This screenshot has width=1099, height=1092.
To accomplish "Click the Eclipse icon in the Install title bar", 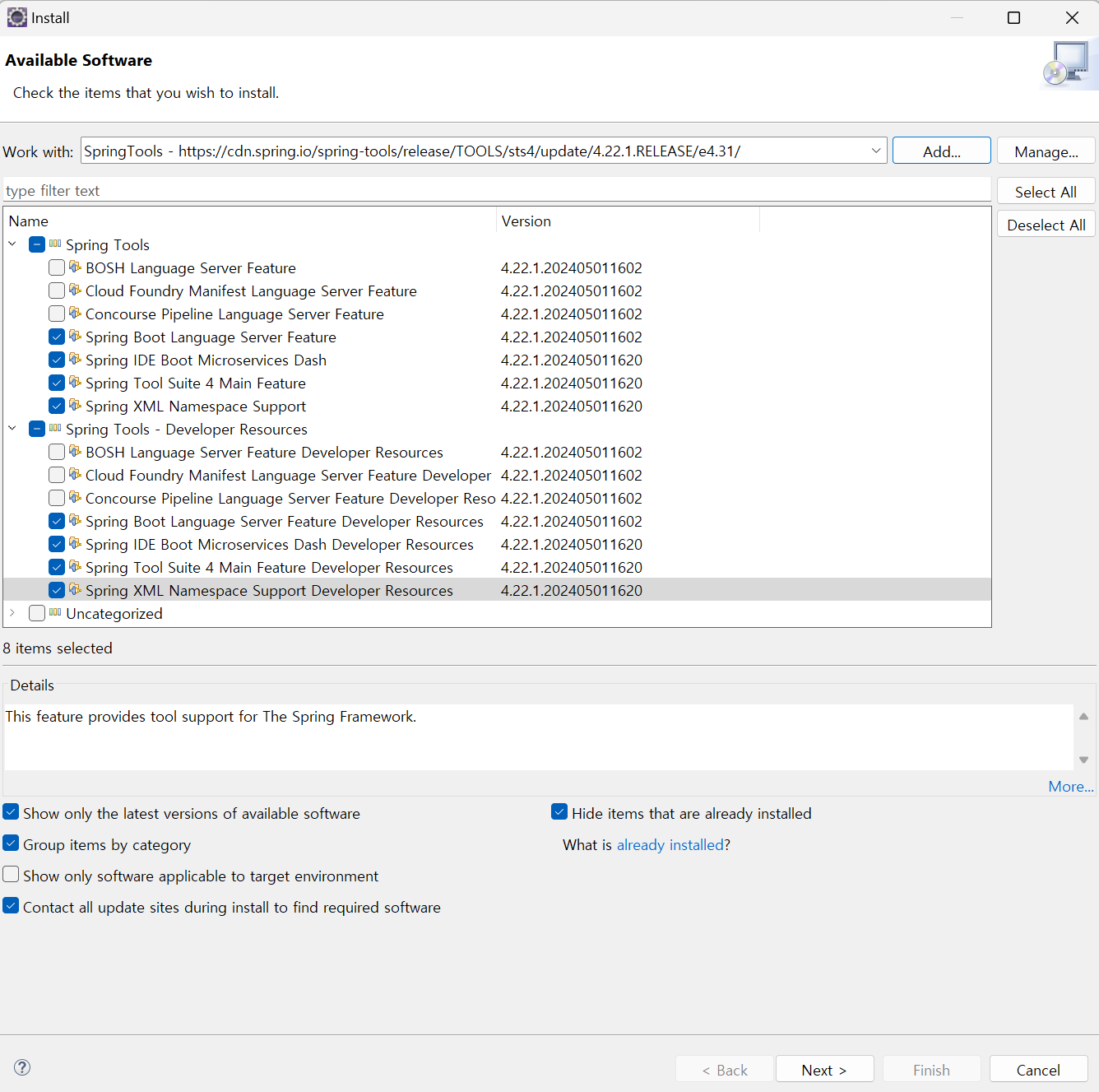I will coord(16,17).
